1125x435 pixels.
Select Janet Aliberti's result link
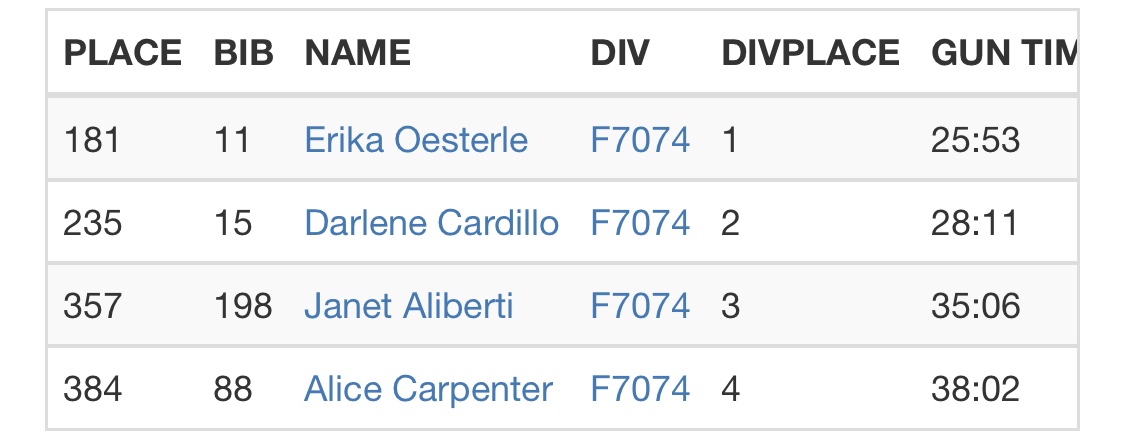click(408, 305)
